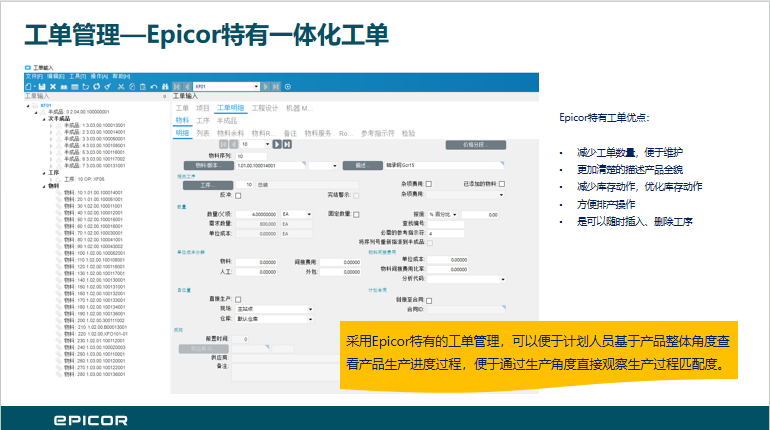
Task: Open the 仓库 warehouse dropdown
Action: pyautogui.click(x=310, y=319)
